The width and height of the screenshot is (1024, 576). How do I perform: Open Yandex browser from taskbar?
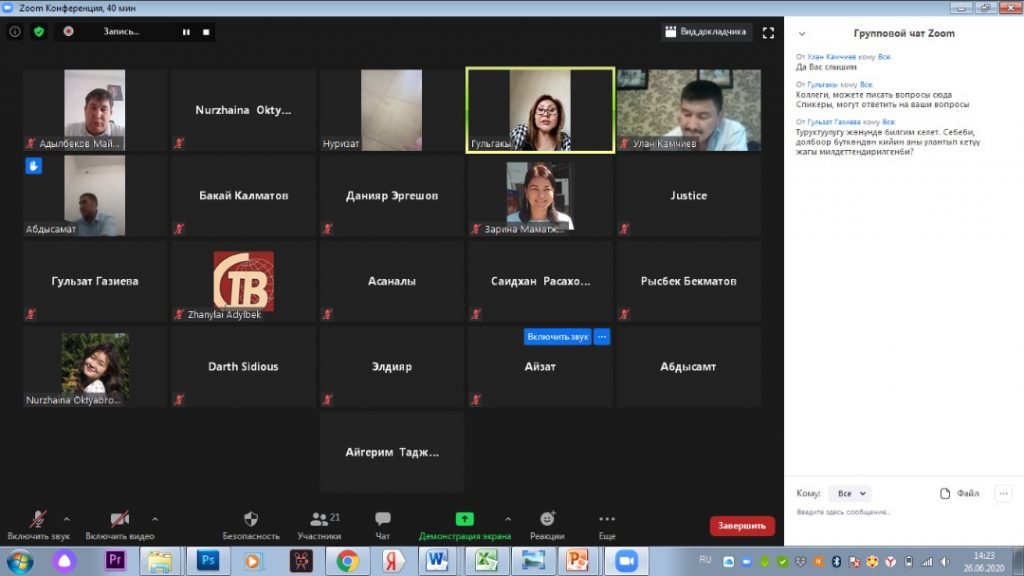[x=392, y=561]
